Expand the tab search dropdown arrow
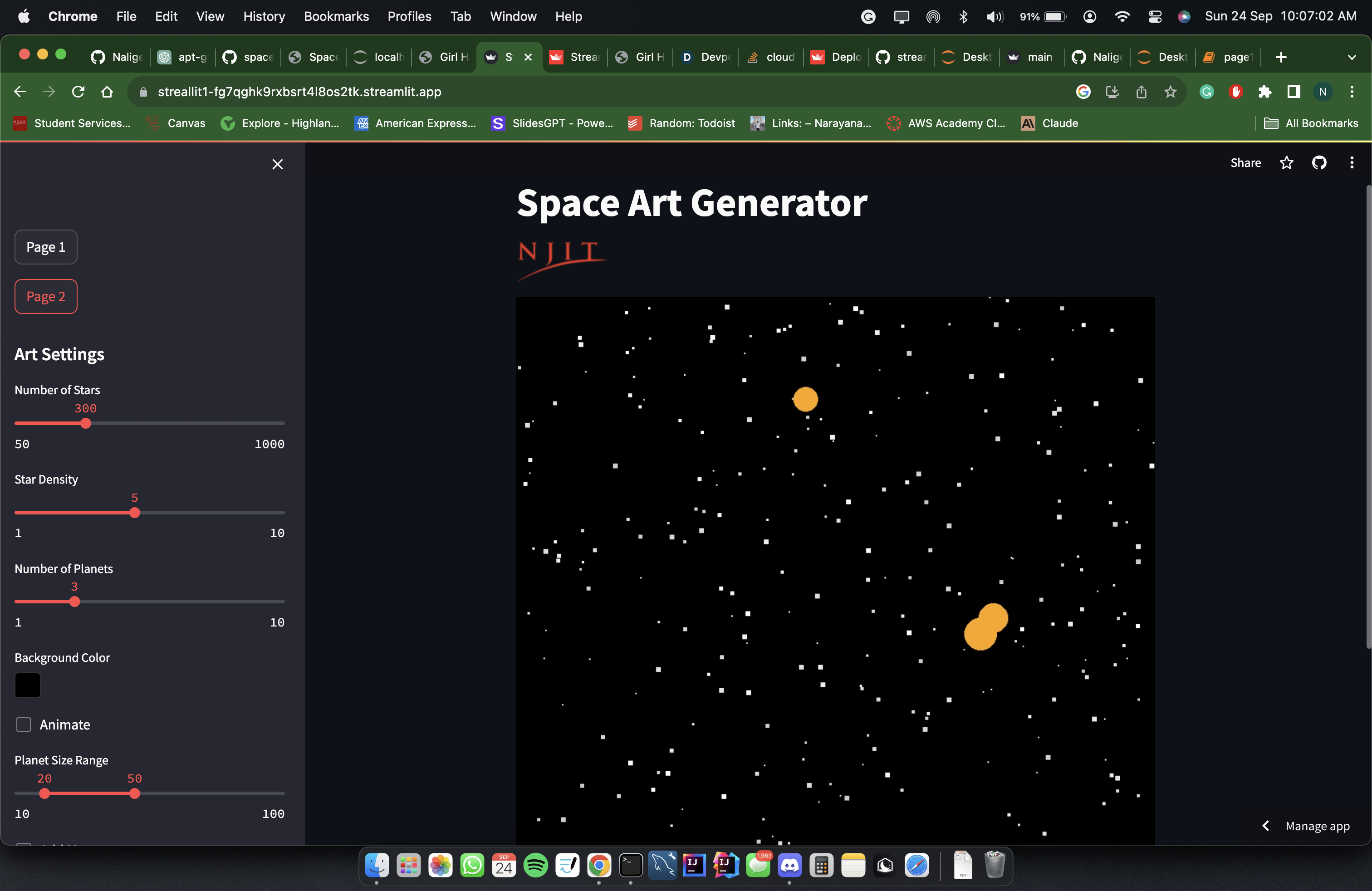The width and height of the screenshot is (1372, 891). tap(1351, 57)
